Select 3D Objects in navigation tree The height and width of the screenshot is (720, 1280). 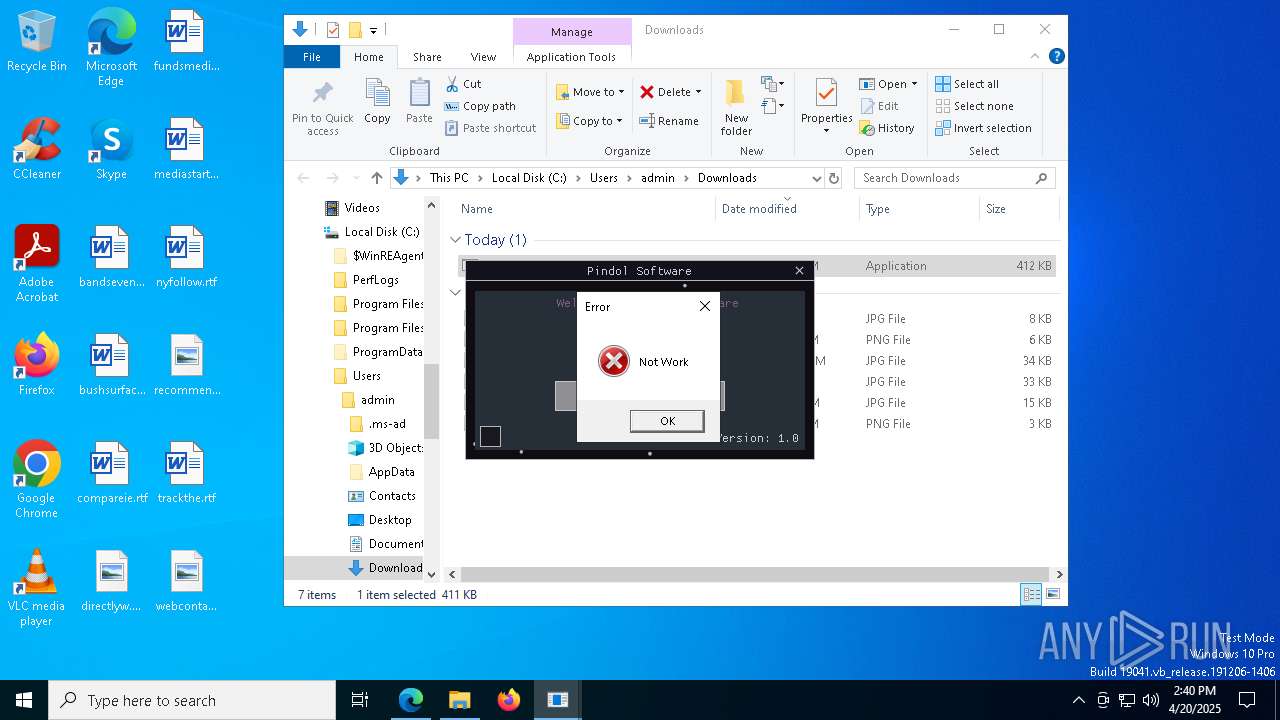pos(385,448)
